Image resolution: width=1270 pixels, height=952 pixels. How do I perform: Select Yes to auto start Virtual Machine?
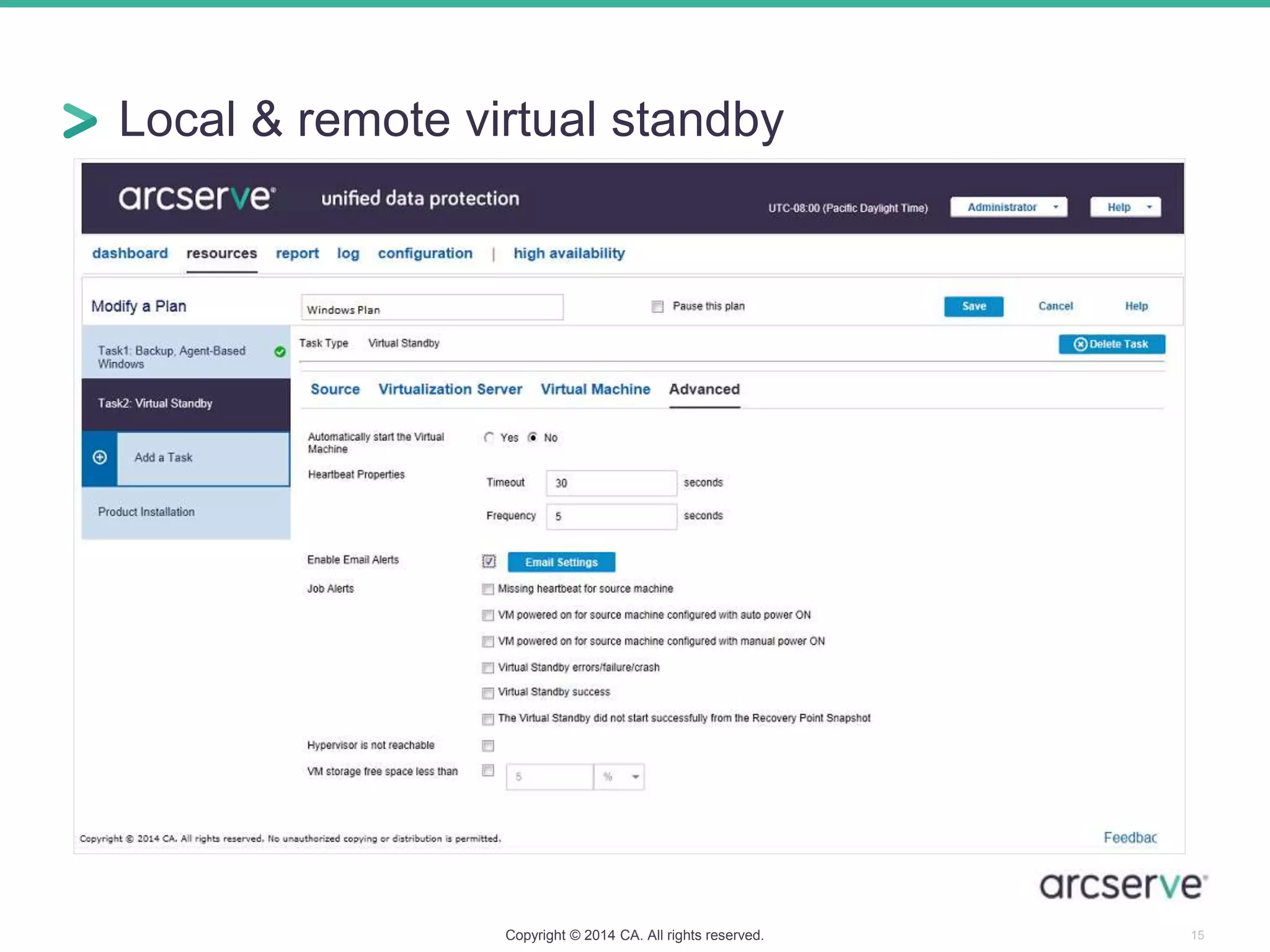[x=489, y=438]
